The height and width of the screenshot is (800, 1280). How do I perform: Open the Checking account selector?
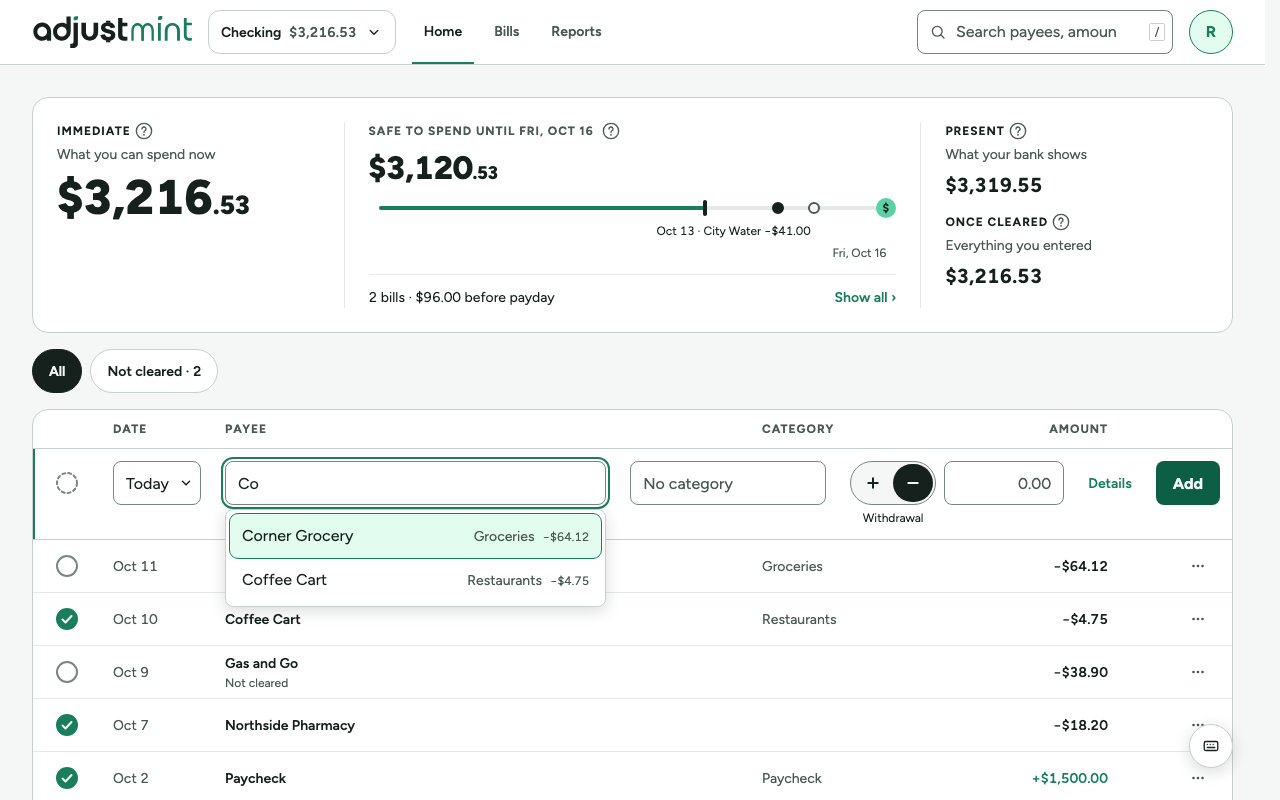(x=302, y=32)
